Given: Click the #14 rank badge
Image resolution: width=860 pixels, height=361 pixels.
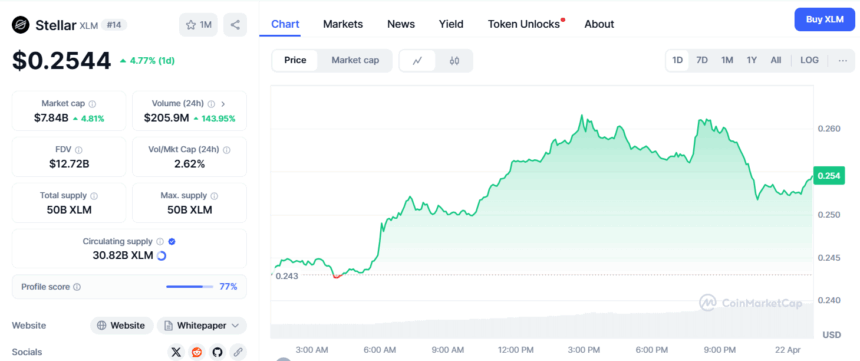Looking at the screenshot, I should (x=115, y=25).
